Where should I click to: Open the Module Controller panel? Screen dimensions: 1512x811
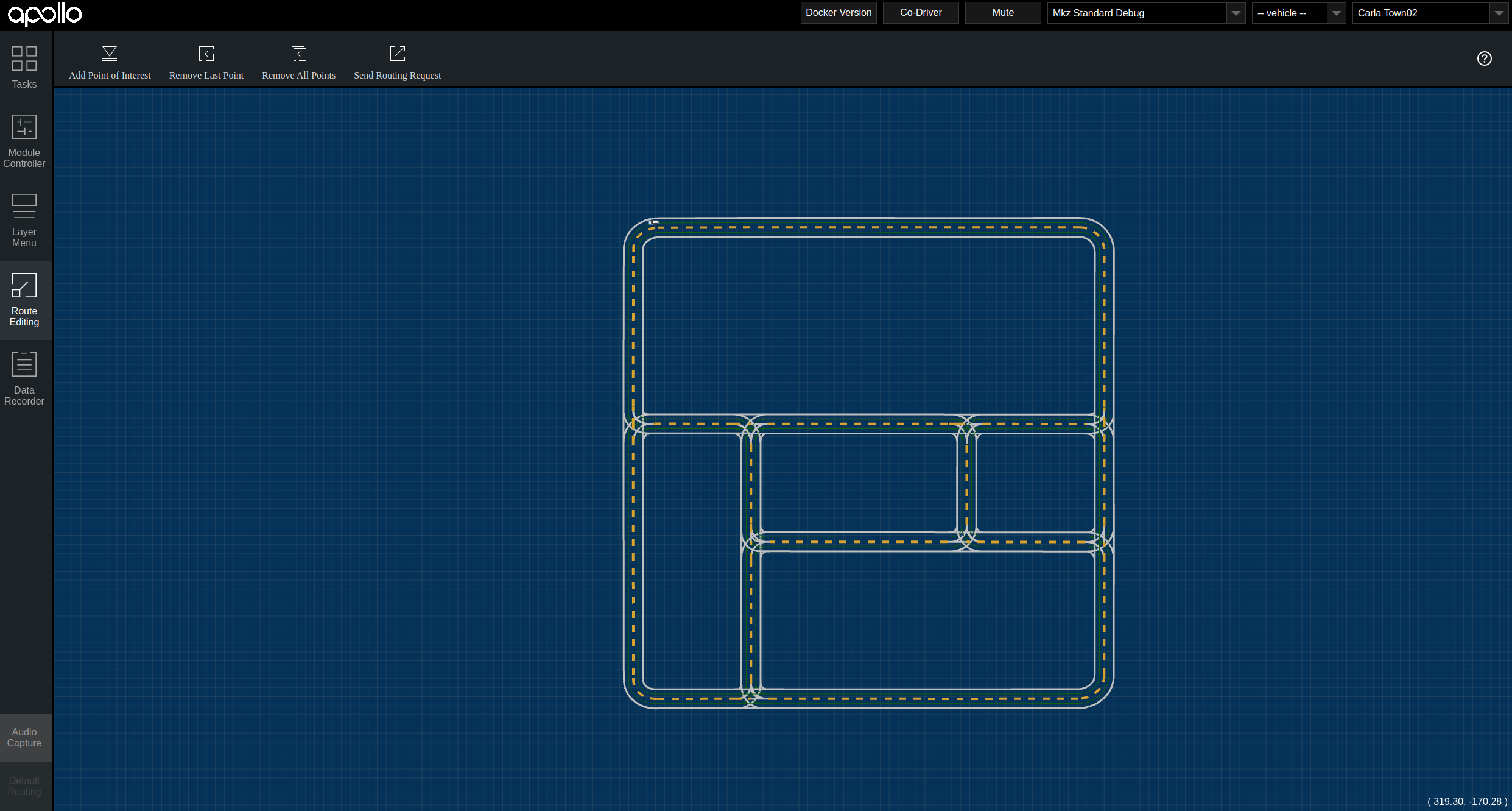pos(24,141)
